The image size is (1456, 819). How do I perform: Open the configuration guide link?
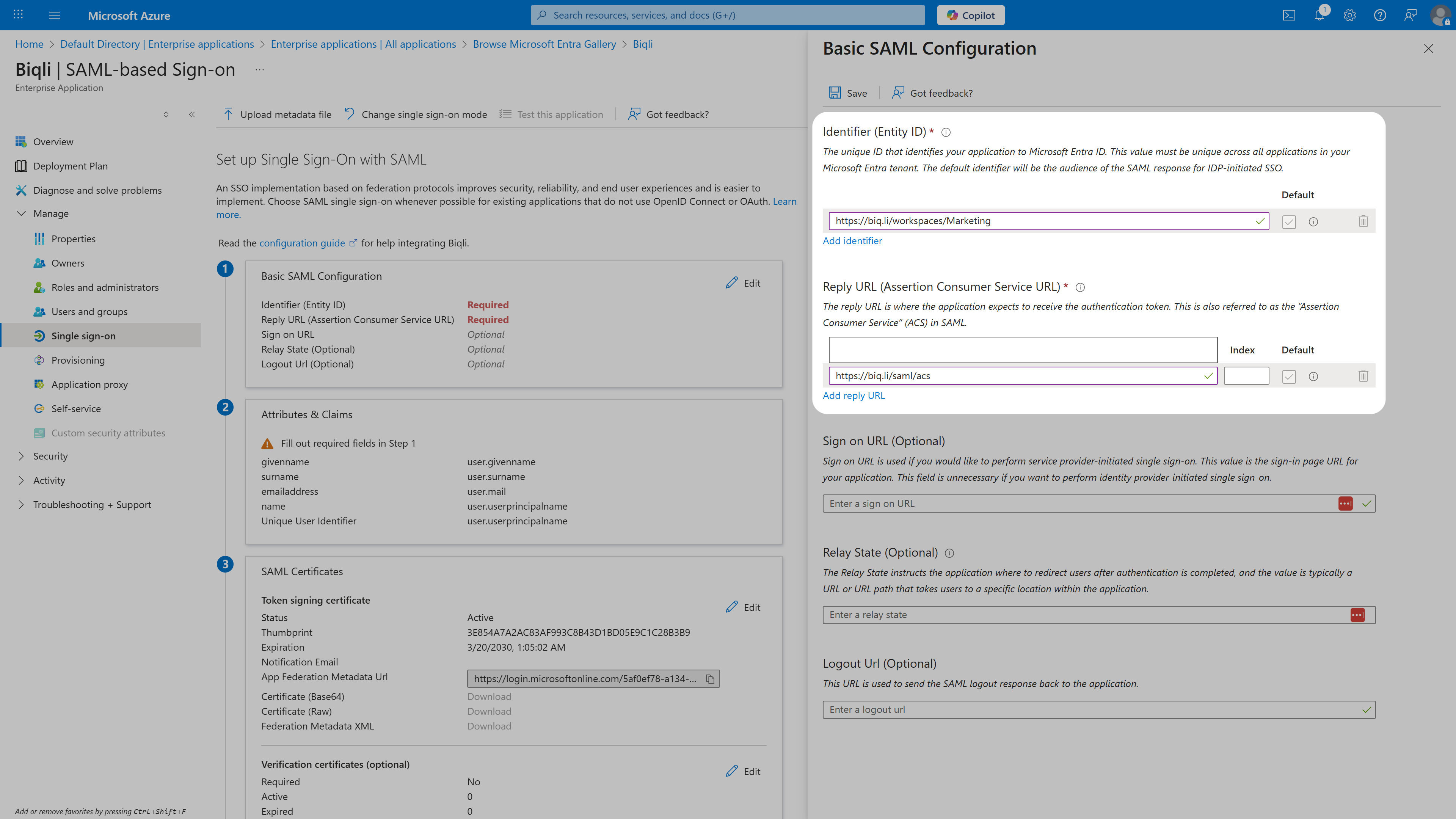[308, 243]
